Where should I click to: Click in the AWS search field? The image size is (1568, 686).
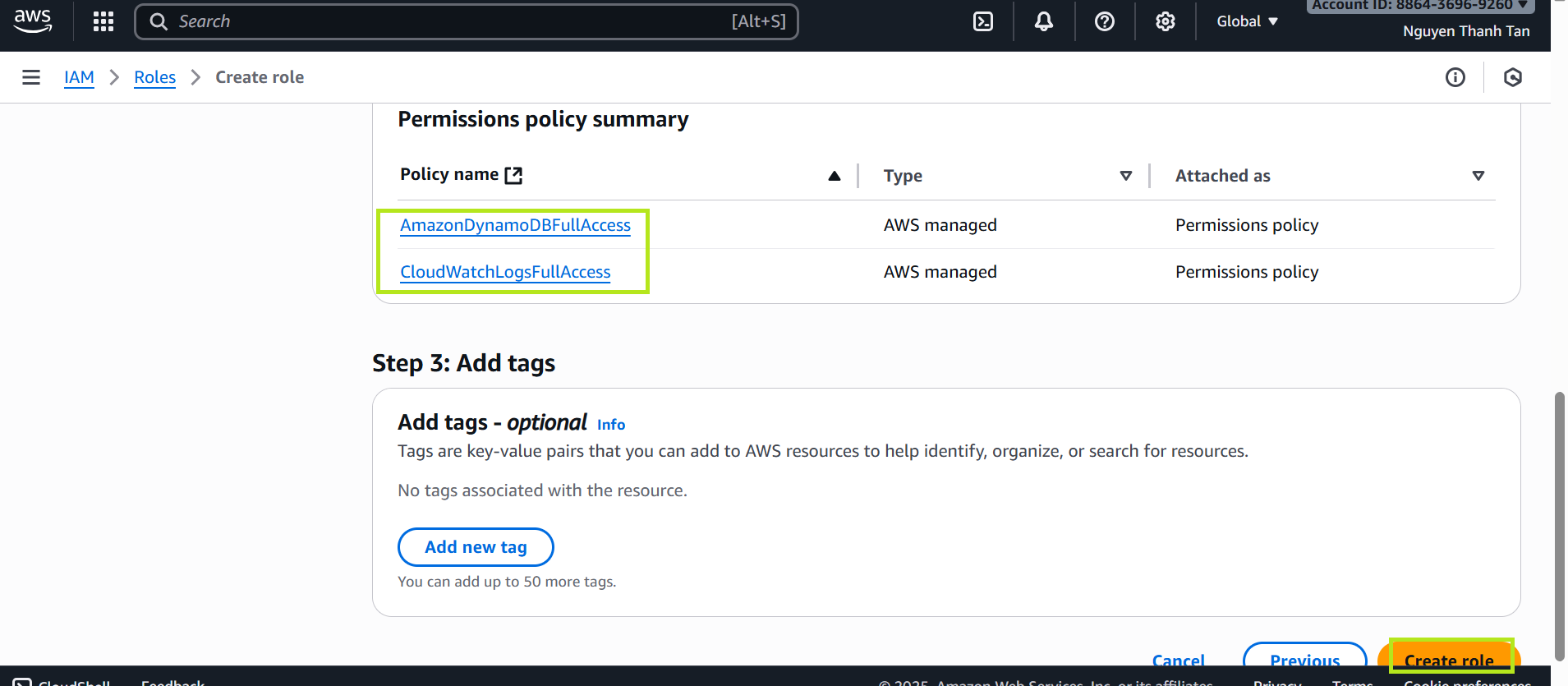click(x=452, y=21)
